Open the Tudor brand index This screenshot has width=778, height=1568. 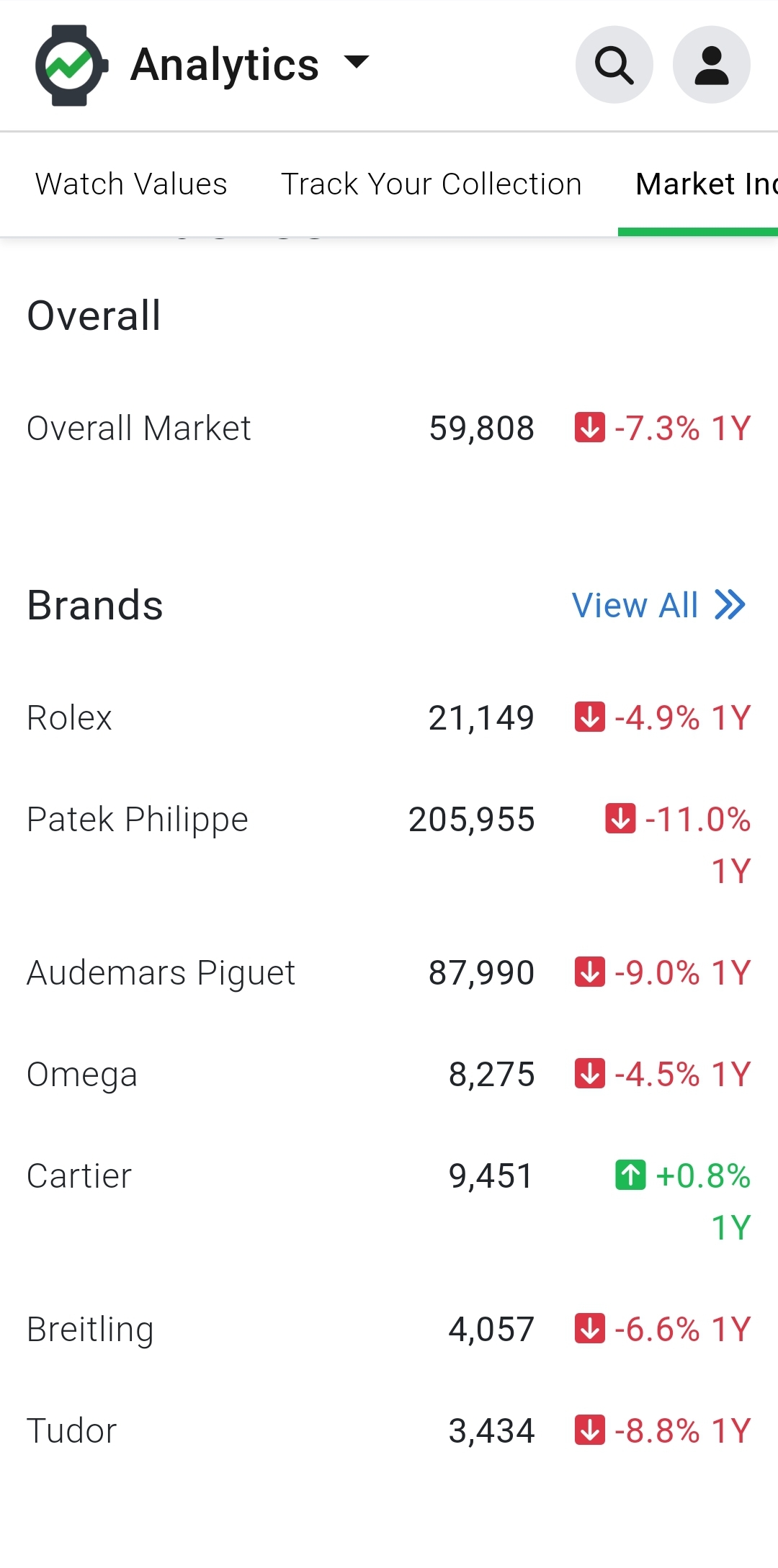tap(389, 1430)
